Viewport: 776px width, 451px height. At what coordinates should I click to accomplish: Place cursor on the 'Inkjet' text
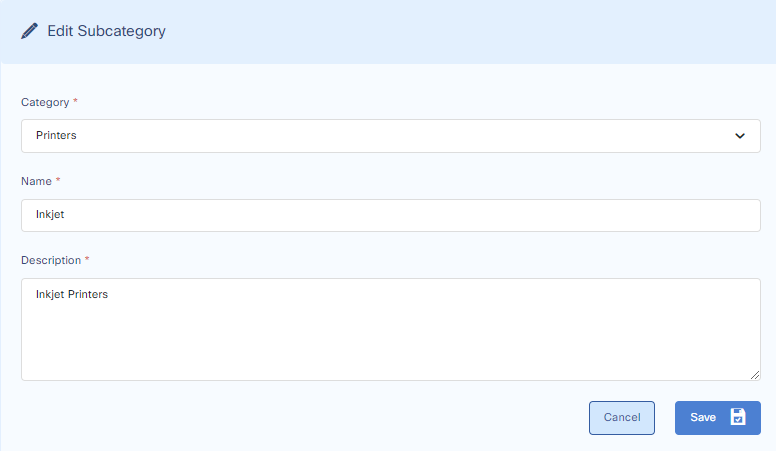pyautogui.click(x=50, y=215)
